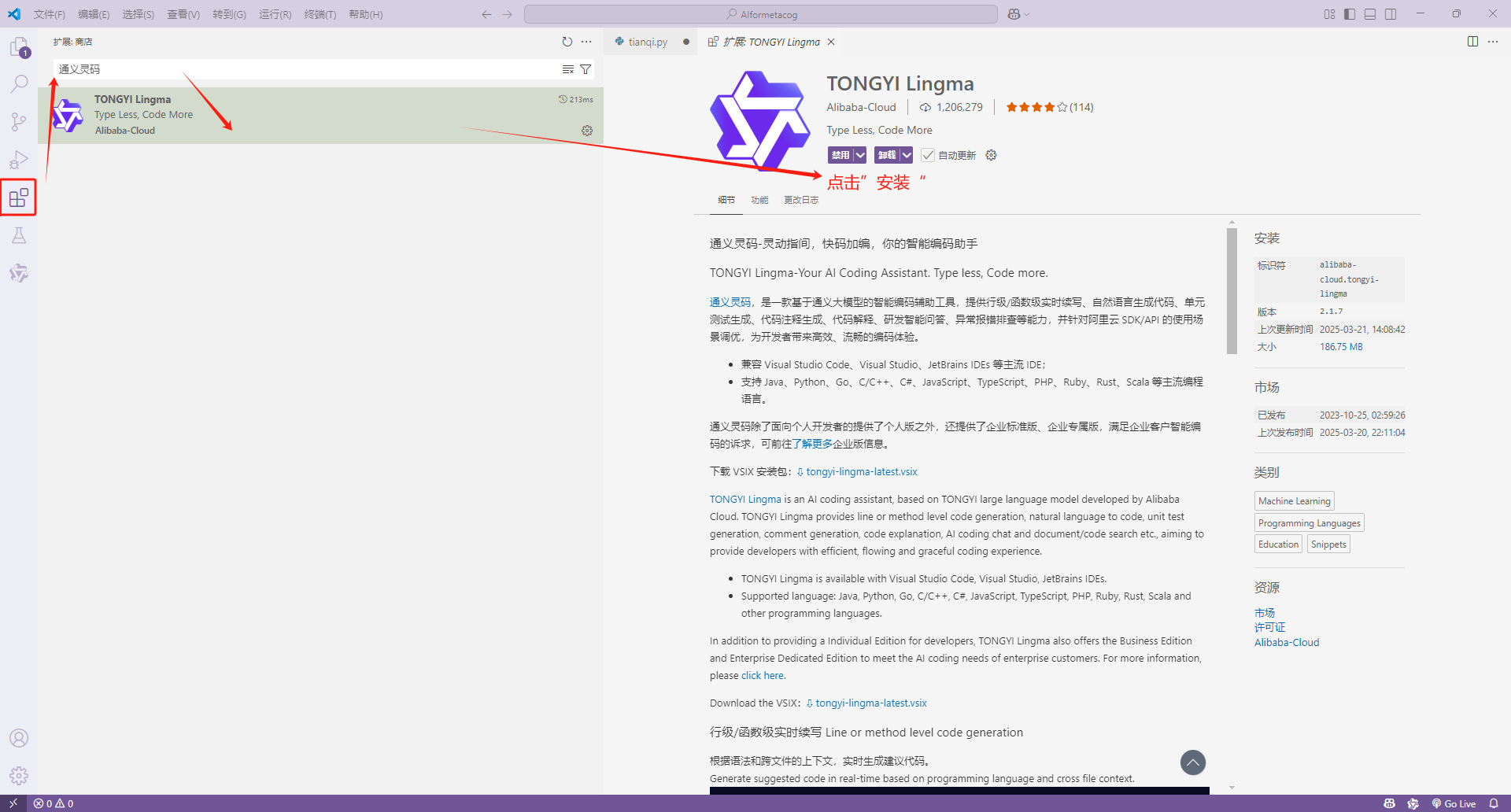Expand the disable button dropdown arrow
1511x812 pixels.
(860, 155)
